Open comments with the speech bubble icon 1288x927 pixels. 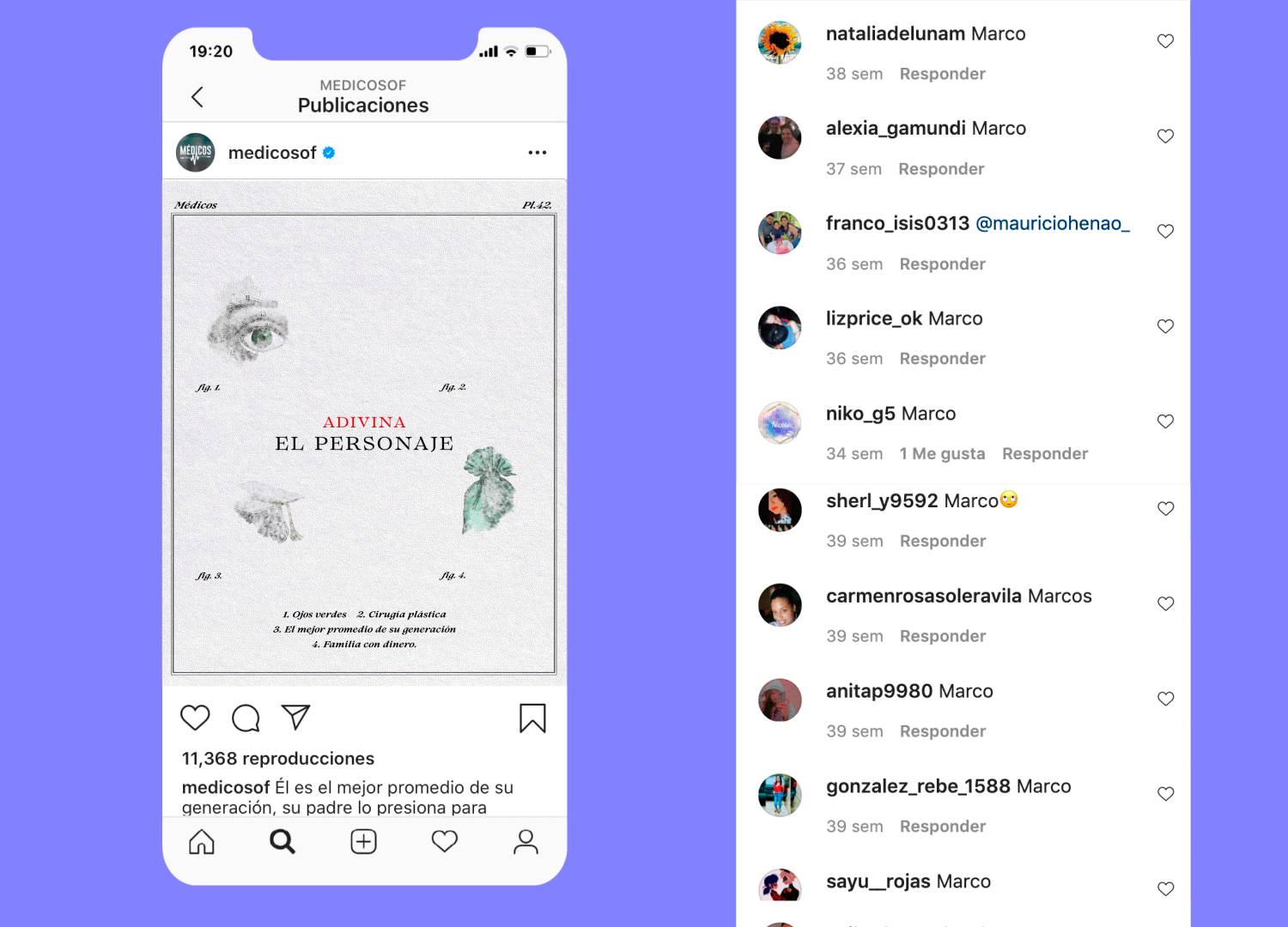[246, 718]
